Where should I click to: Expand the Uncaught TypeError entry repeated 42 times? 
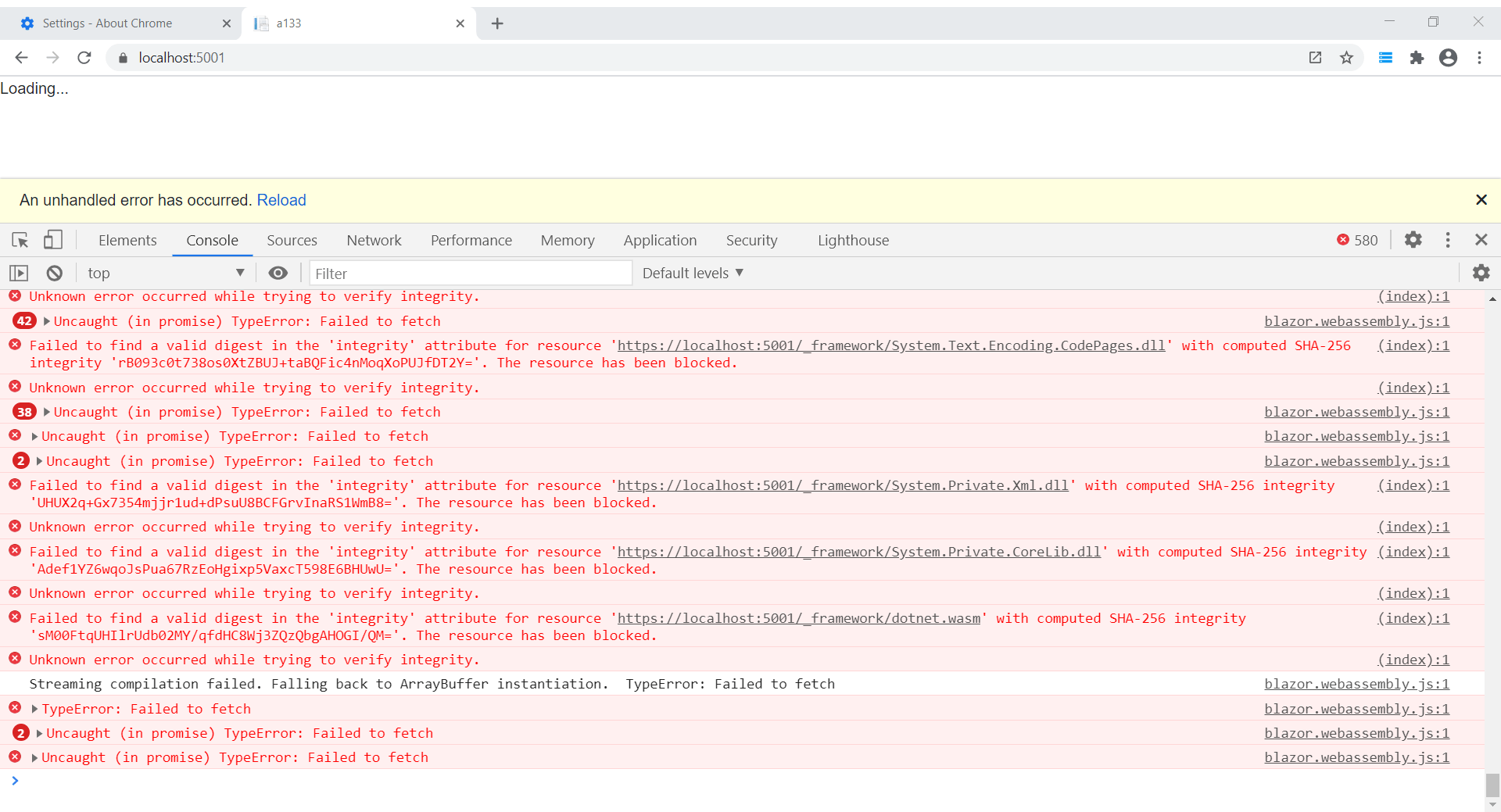tap(47, 321)
